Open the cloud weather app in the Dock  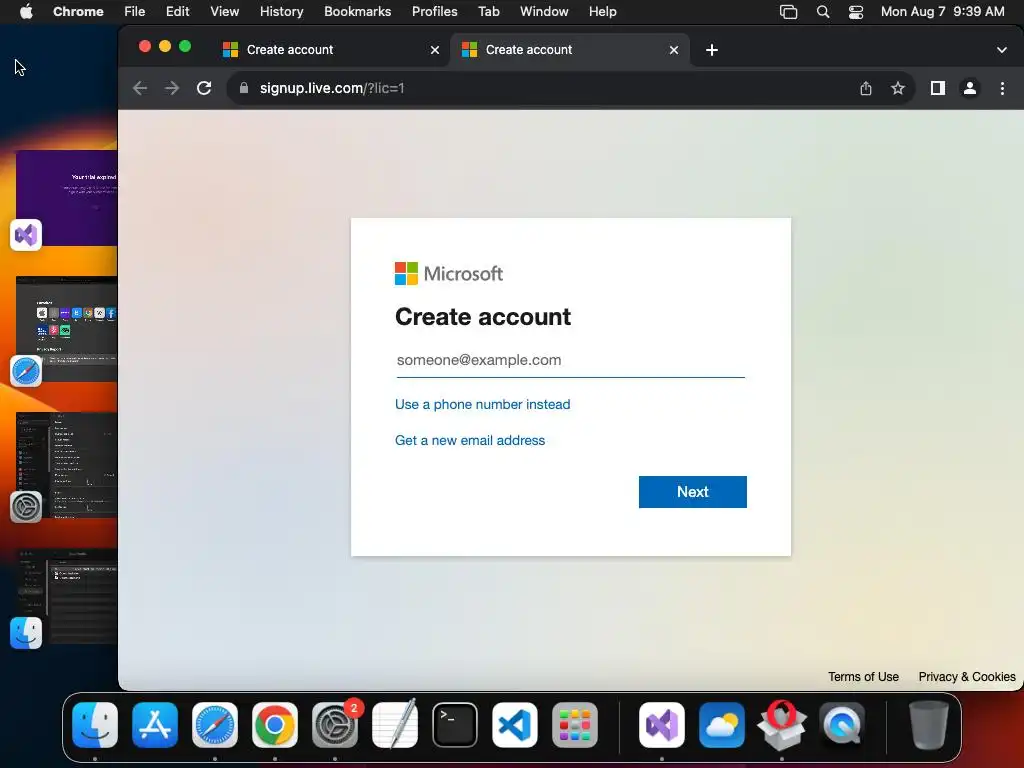(722, 725)
